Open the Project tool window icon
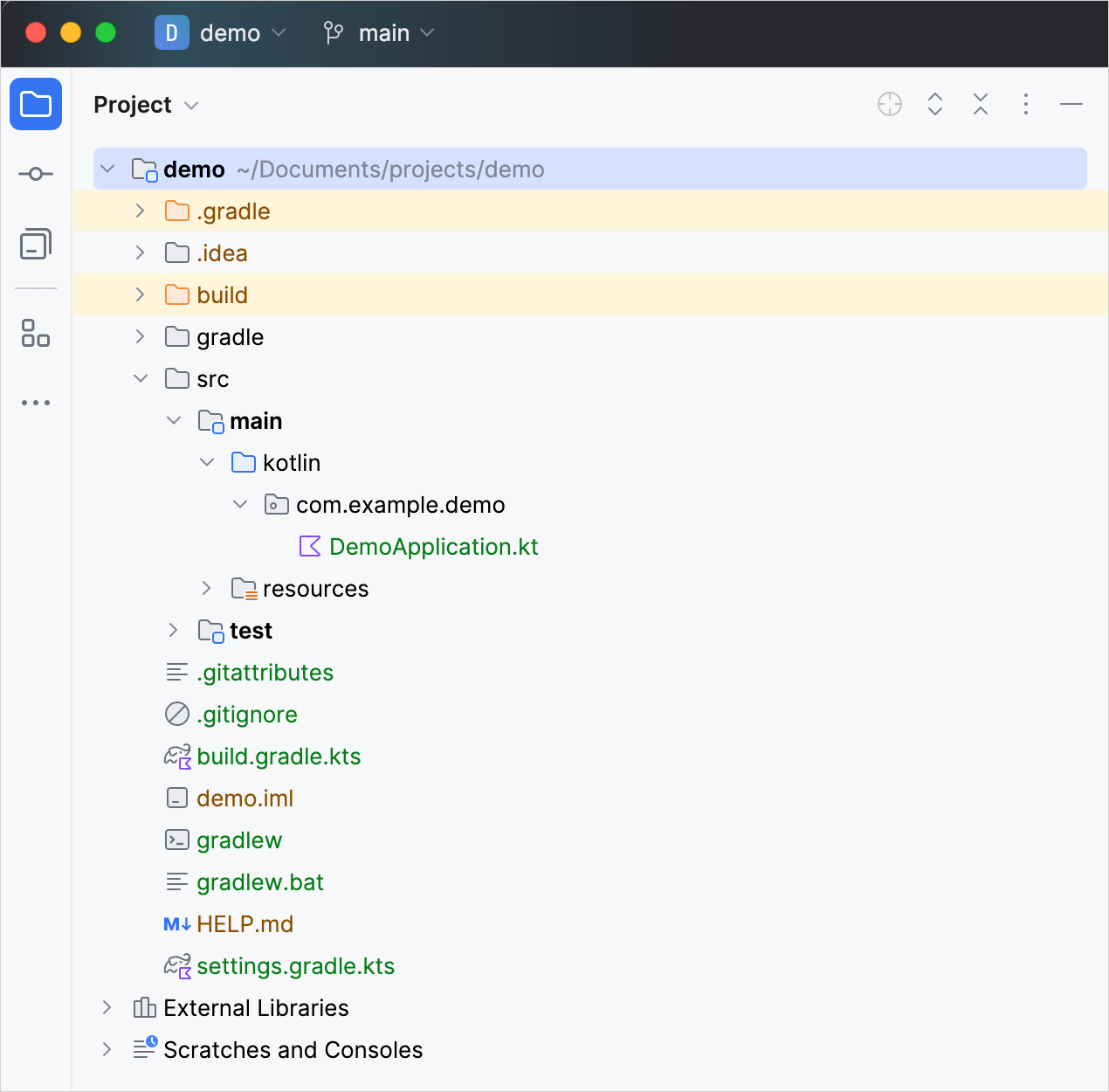The height and width of the screenshot is (1092, 1109). pyautogui.click(x=36, y=104)
